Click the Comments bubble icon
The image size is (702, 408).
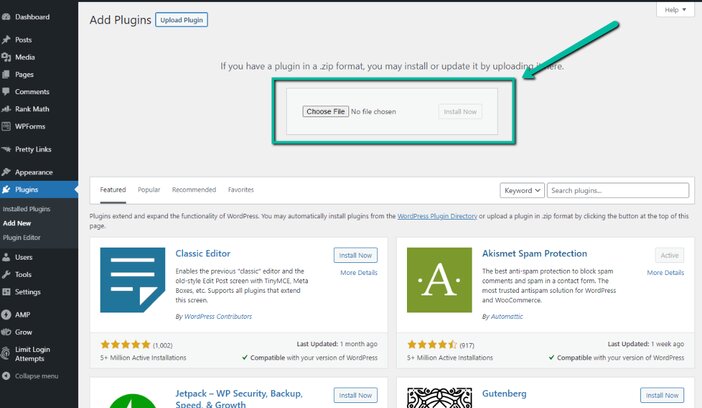6,92
